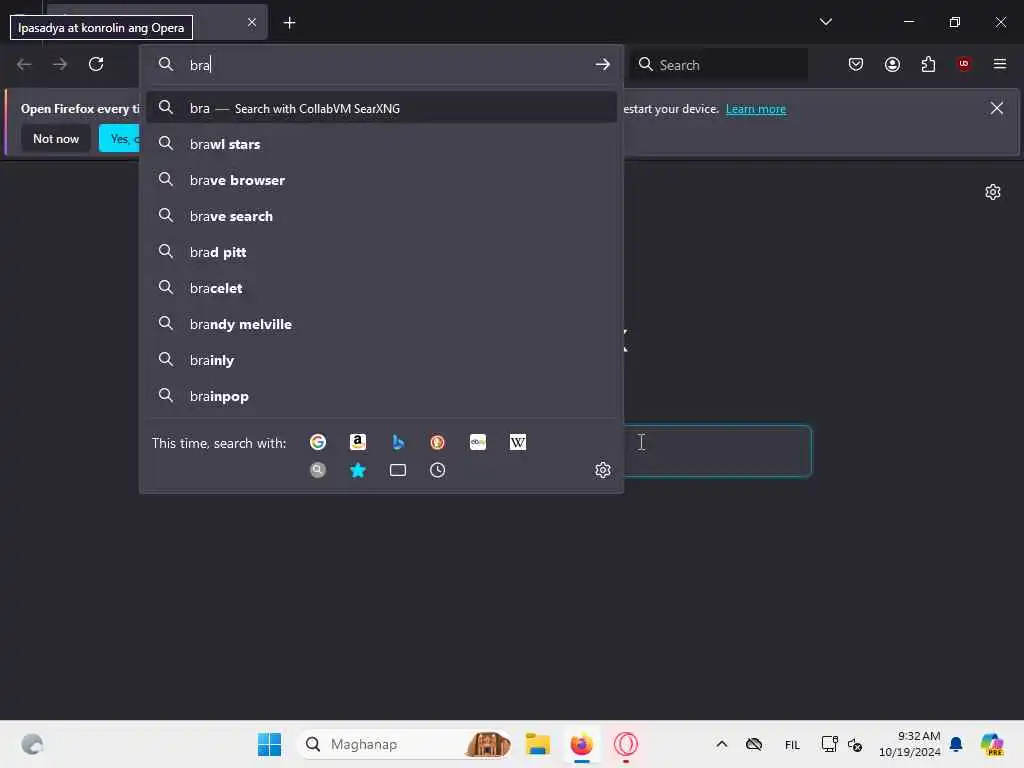Click the cyan Yes button in notification
The image size is (1024, 768).
click(120, 138)
